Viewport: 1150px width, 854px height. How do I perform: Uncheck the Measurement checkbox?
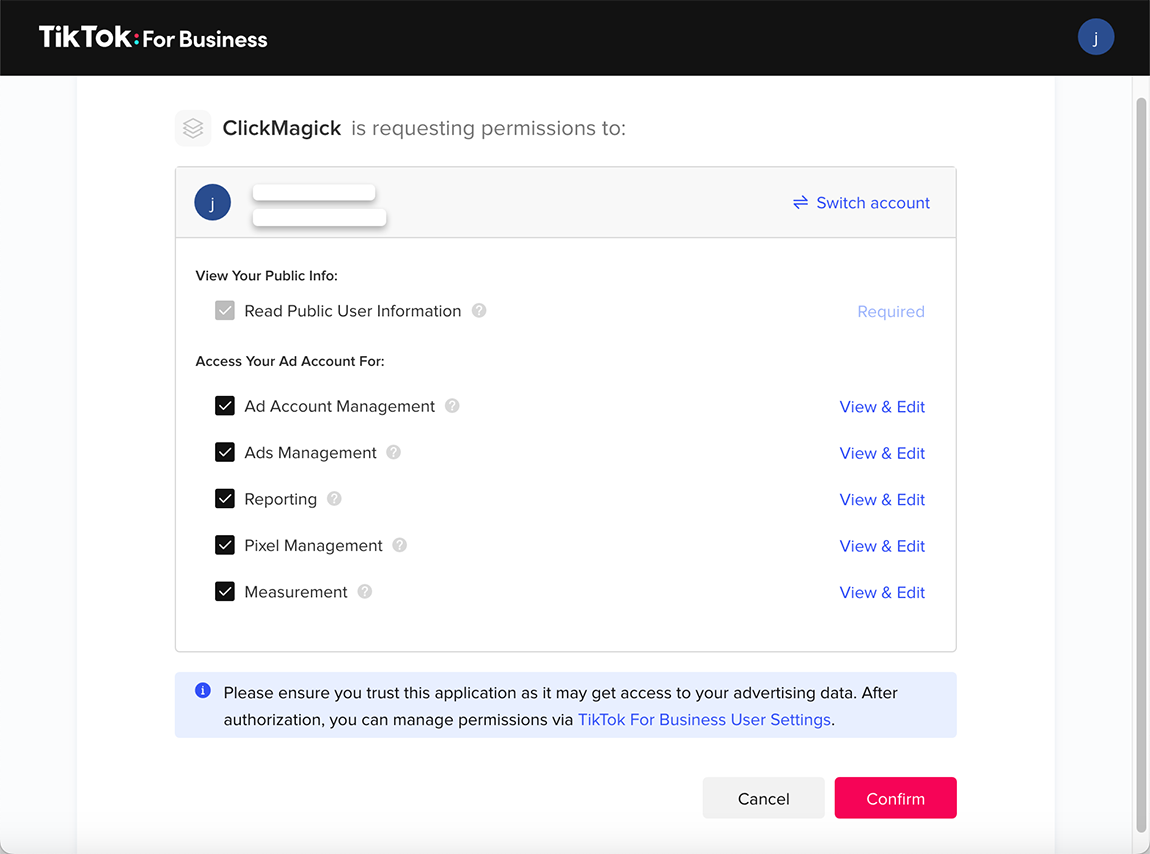pos(225,592)
